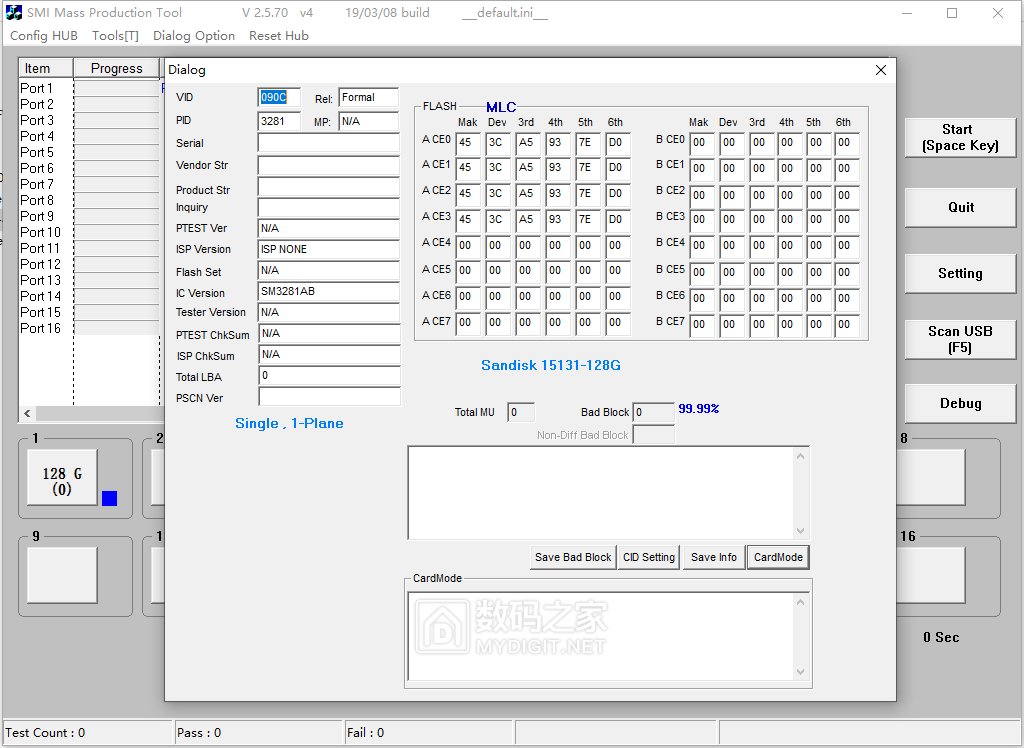Open CID Setting
Viewport: 1024px width, 748px height.
tap(649, 557)
